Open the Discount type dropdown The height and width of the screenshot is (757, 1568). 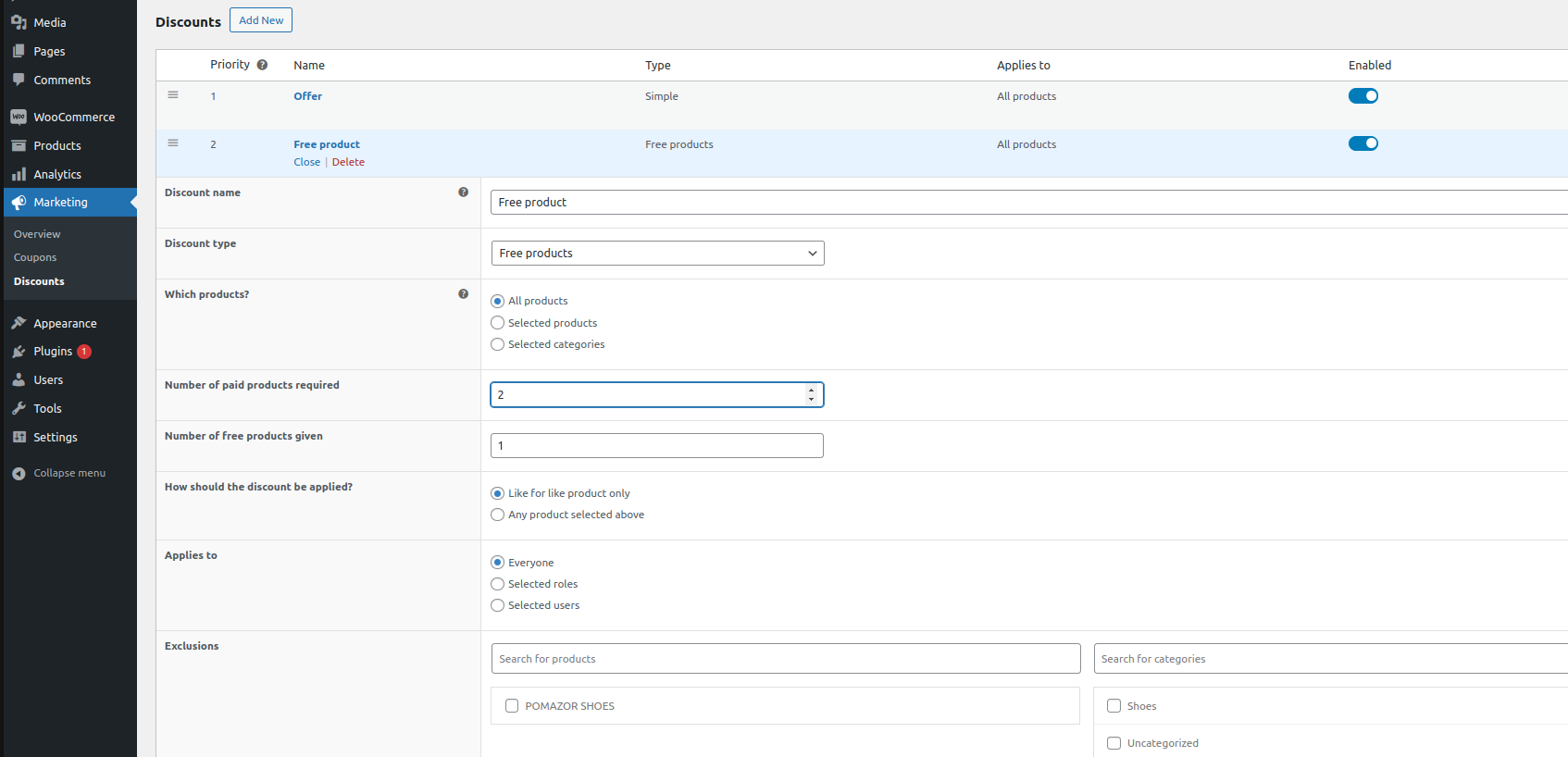(657, 254)
